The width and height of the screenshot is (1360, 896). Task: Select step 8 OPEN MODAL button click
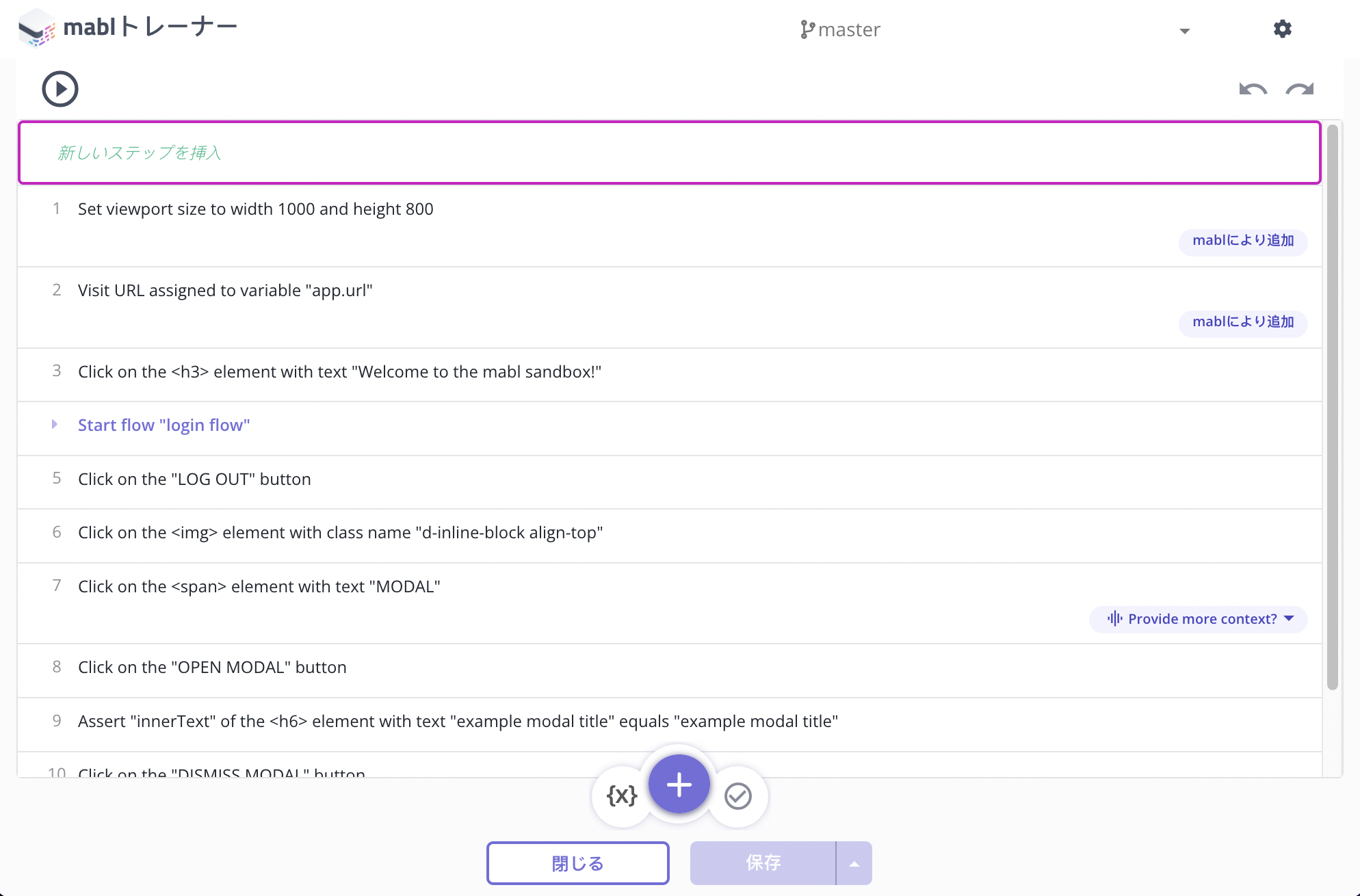pos(669,670)
